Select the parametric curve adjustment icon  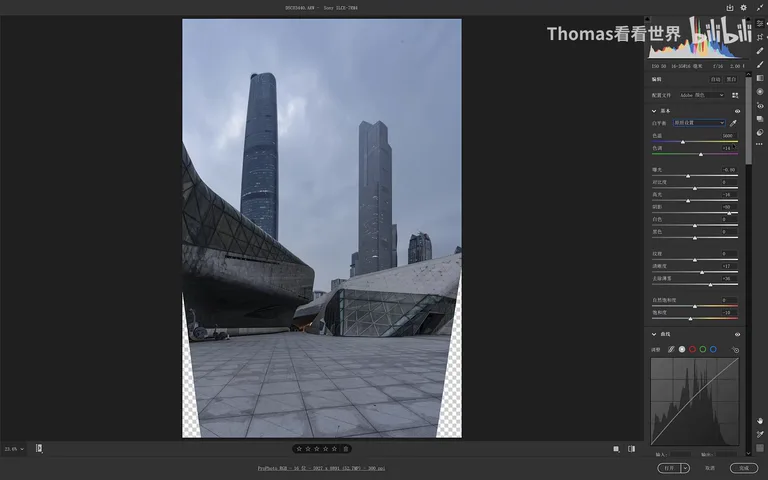point(671,349)
